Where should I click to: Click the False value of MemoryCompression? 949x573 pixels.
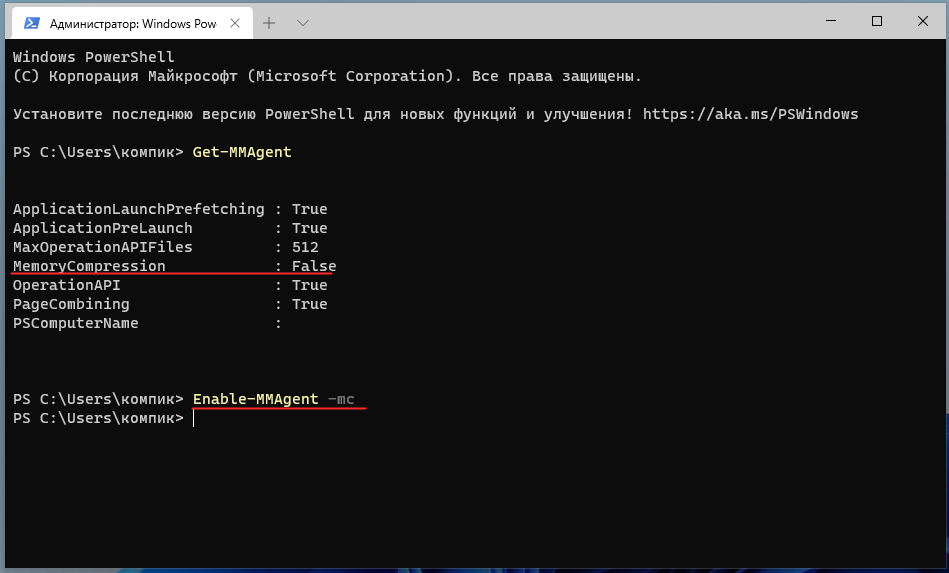[314, 266]
